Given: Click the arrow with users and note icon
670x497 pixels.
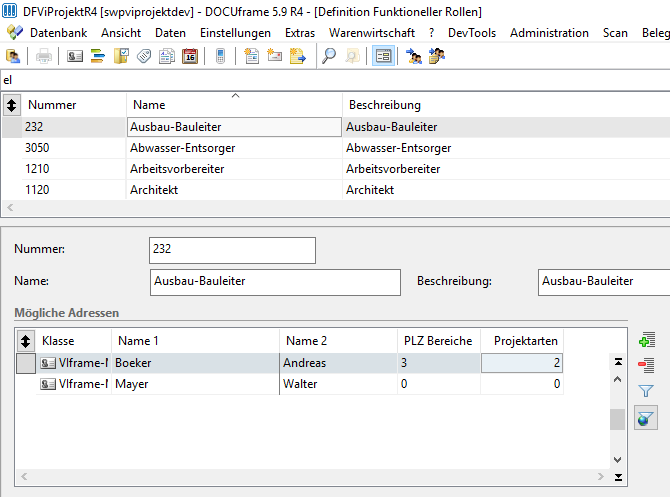Looking at the screenshot, I should pos(437,56).
